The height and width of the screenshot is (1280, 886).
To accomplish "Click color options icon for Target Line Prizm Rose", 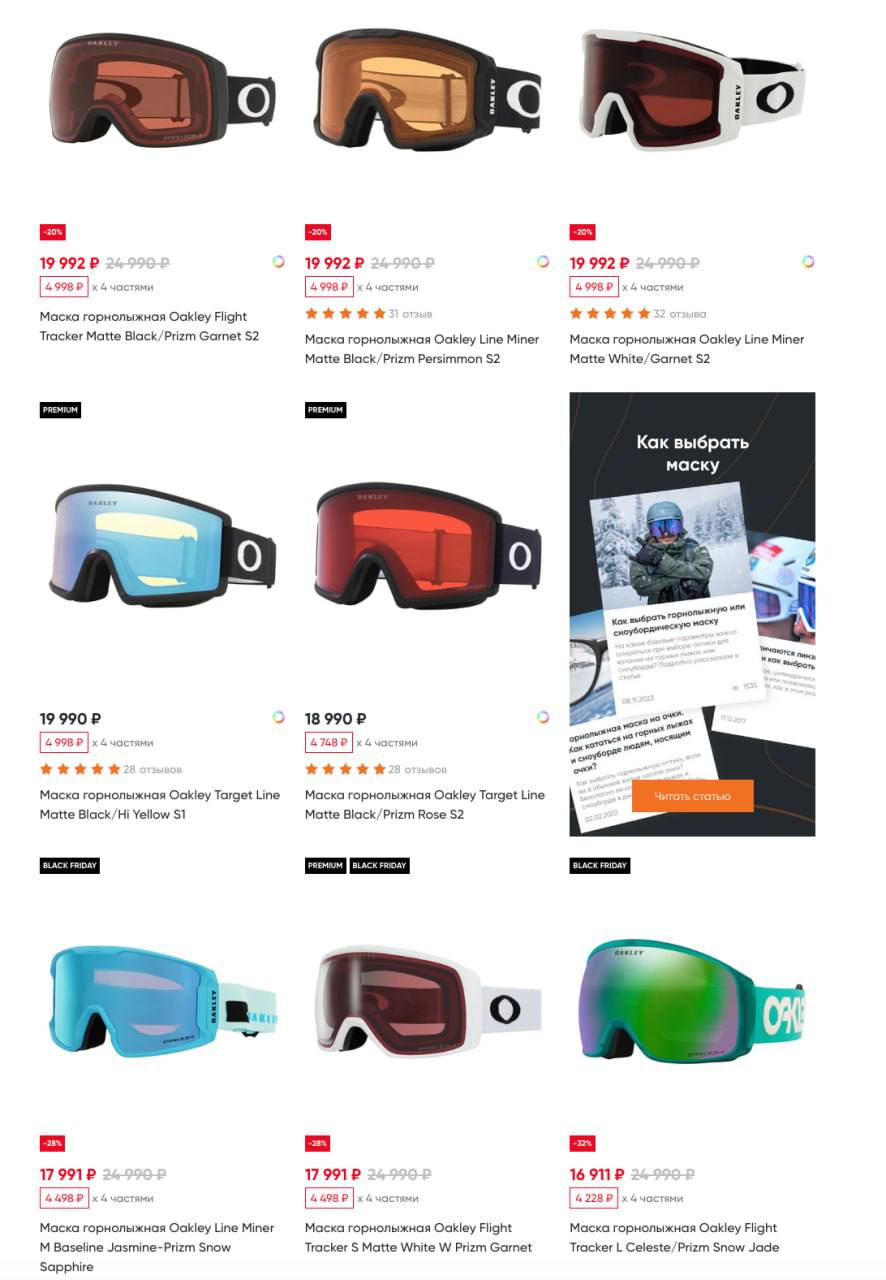I will [x=543, y=717].
